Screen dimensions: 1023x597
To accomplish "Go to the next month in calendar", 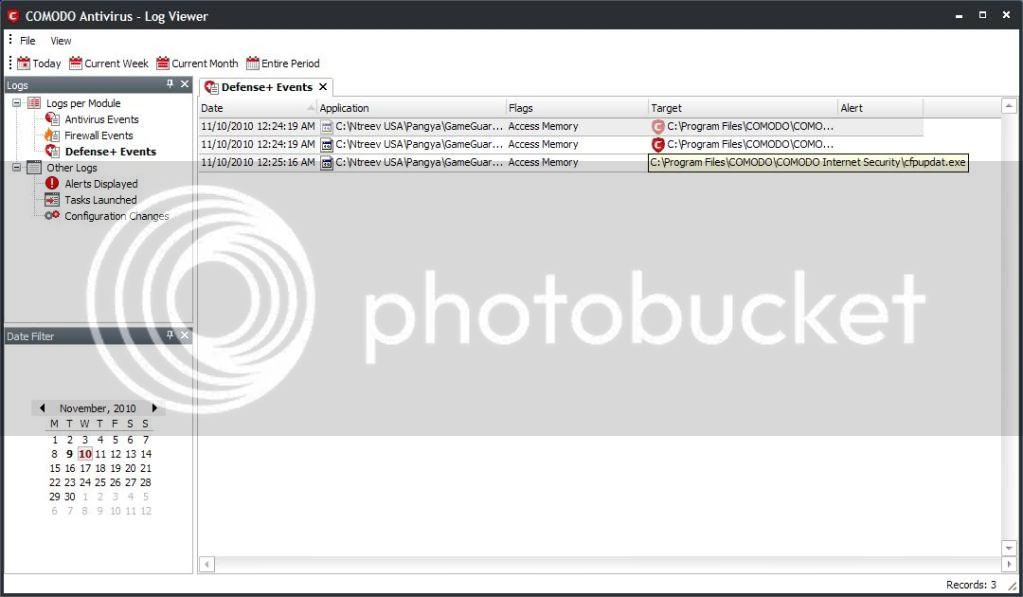I will (x=155, y=408).
